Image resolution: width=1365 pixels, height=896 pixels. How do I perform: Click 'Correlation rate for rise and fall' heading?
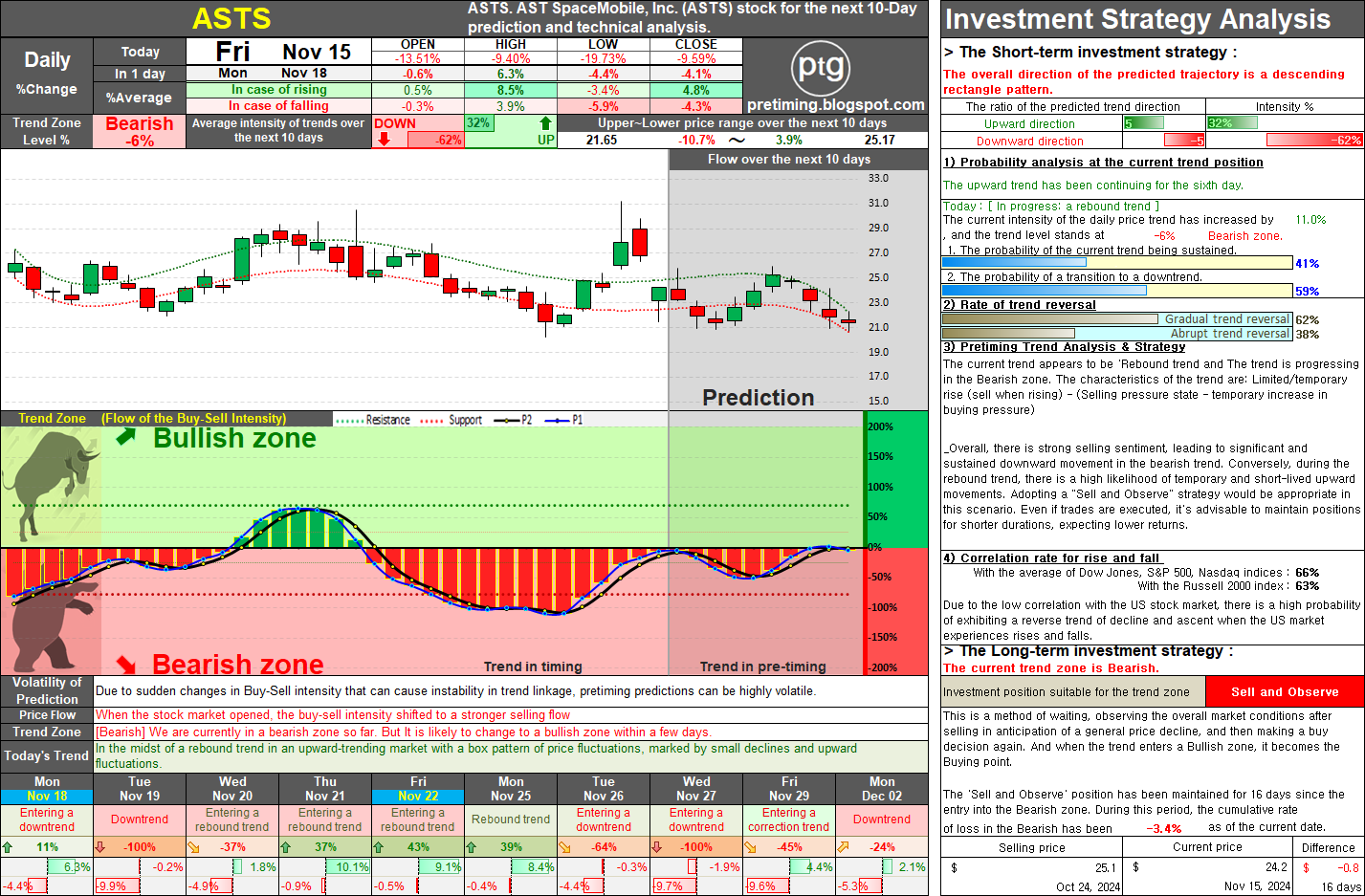click(1052, 558)
